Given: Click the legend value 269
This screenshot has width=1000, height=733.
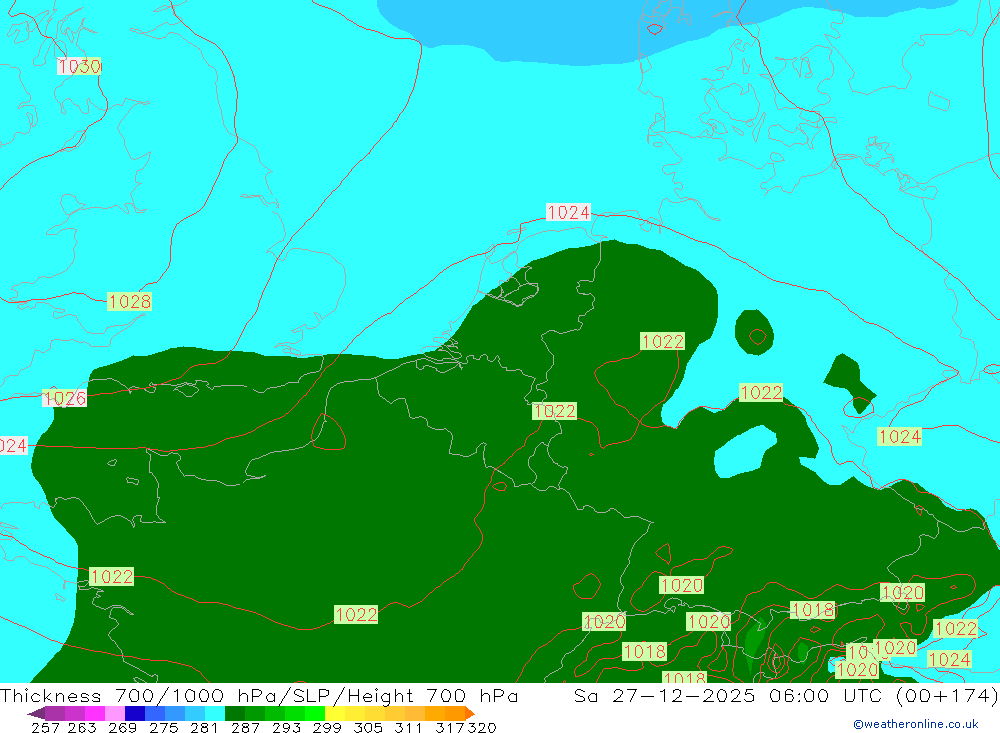Looking at the screenshot, I should pos(122,728).
